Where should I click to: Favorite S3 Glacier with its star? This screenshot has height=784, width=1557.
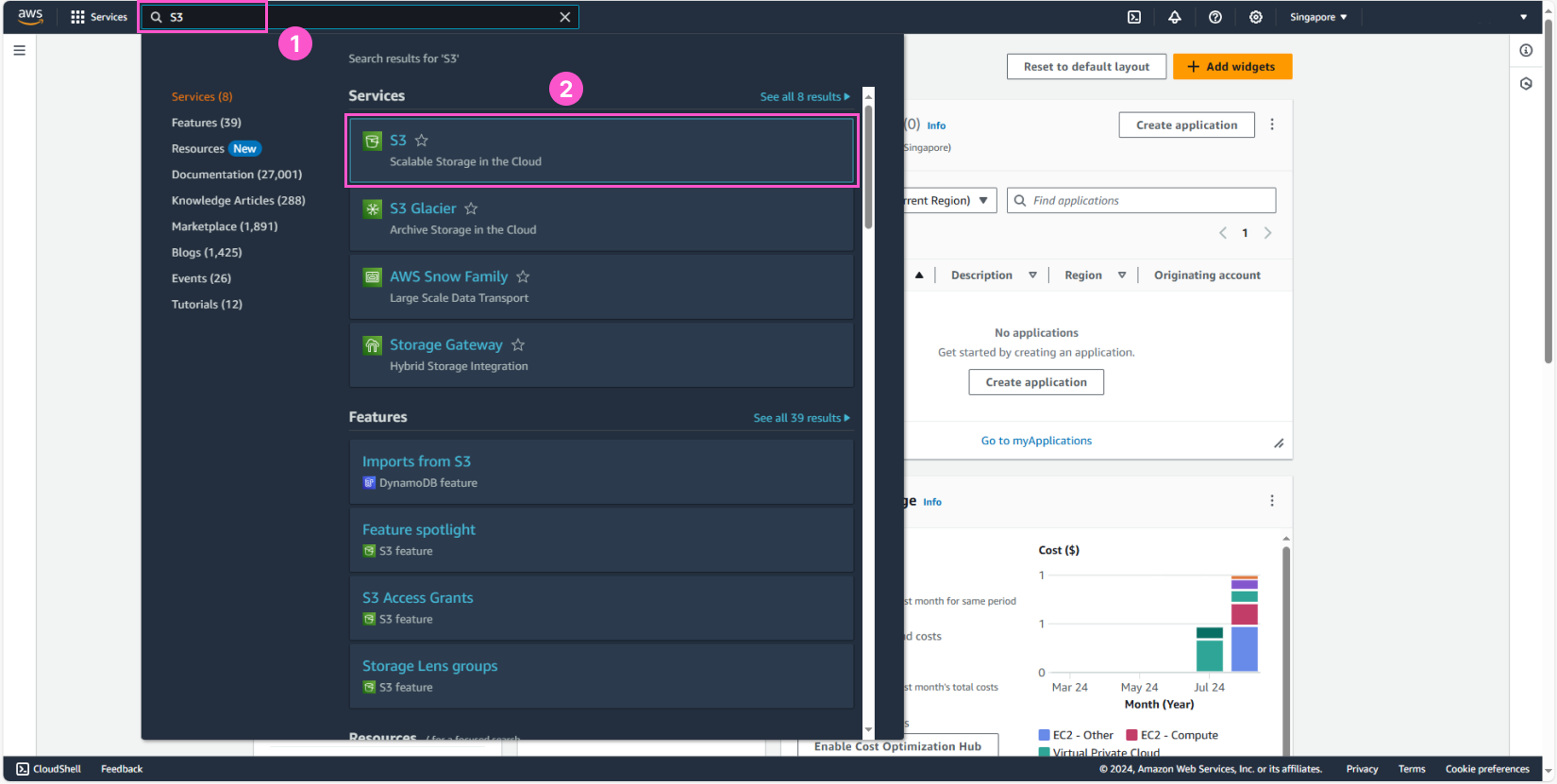[x=471, y=209]
